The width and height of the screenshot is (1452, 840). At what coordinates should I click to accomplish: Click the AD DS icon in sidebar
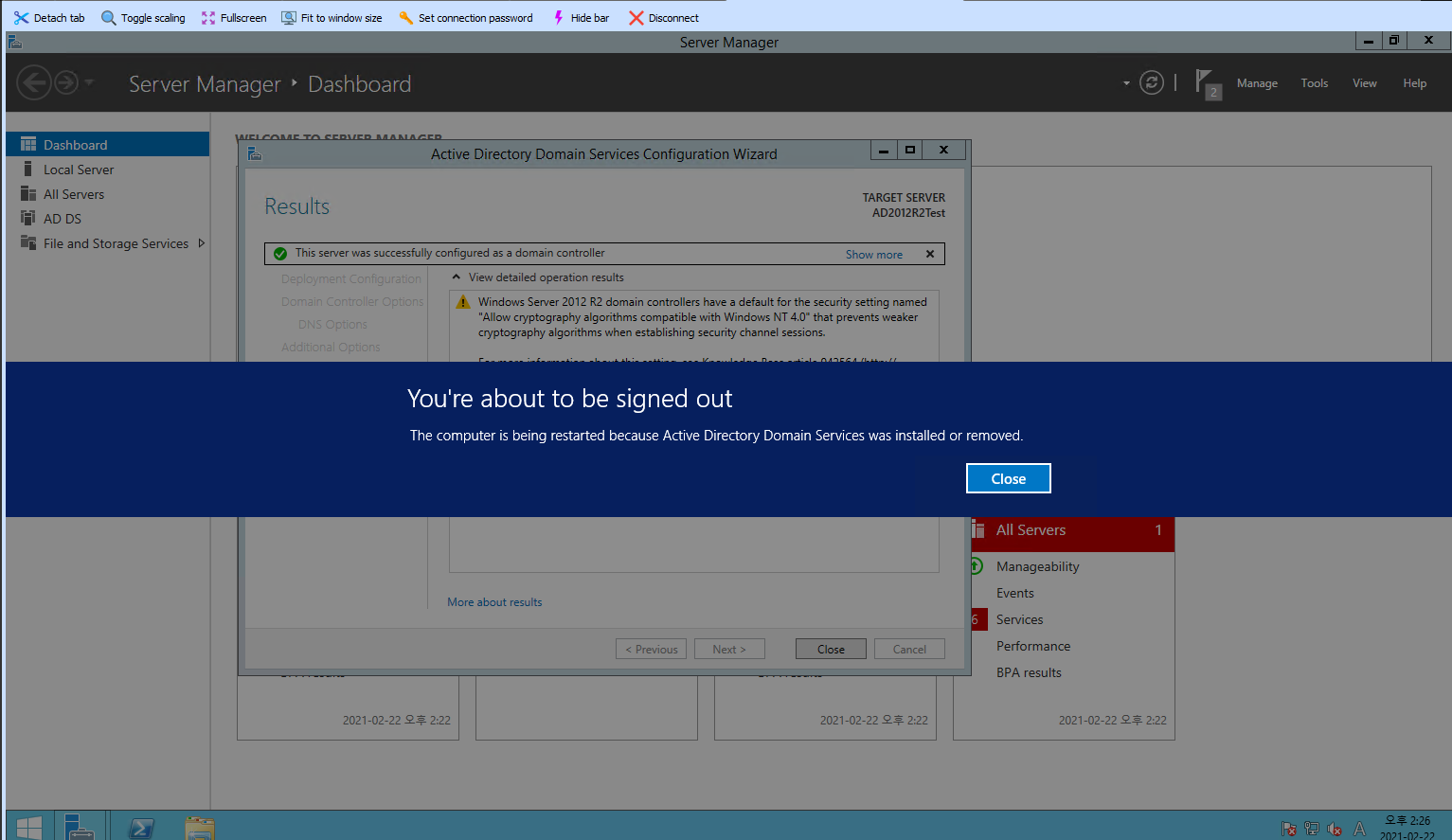click(x=28, y=218)
